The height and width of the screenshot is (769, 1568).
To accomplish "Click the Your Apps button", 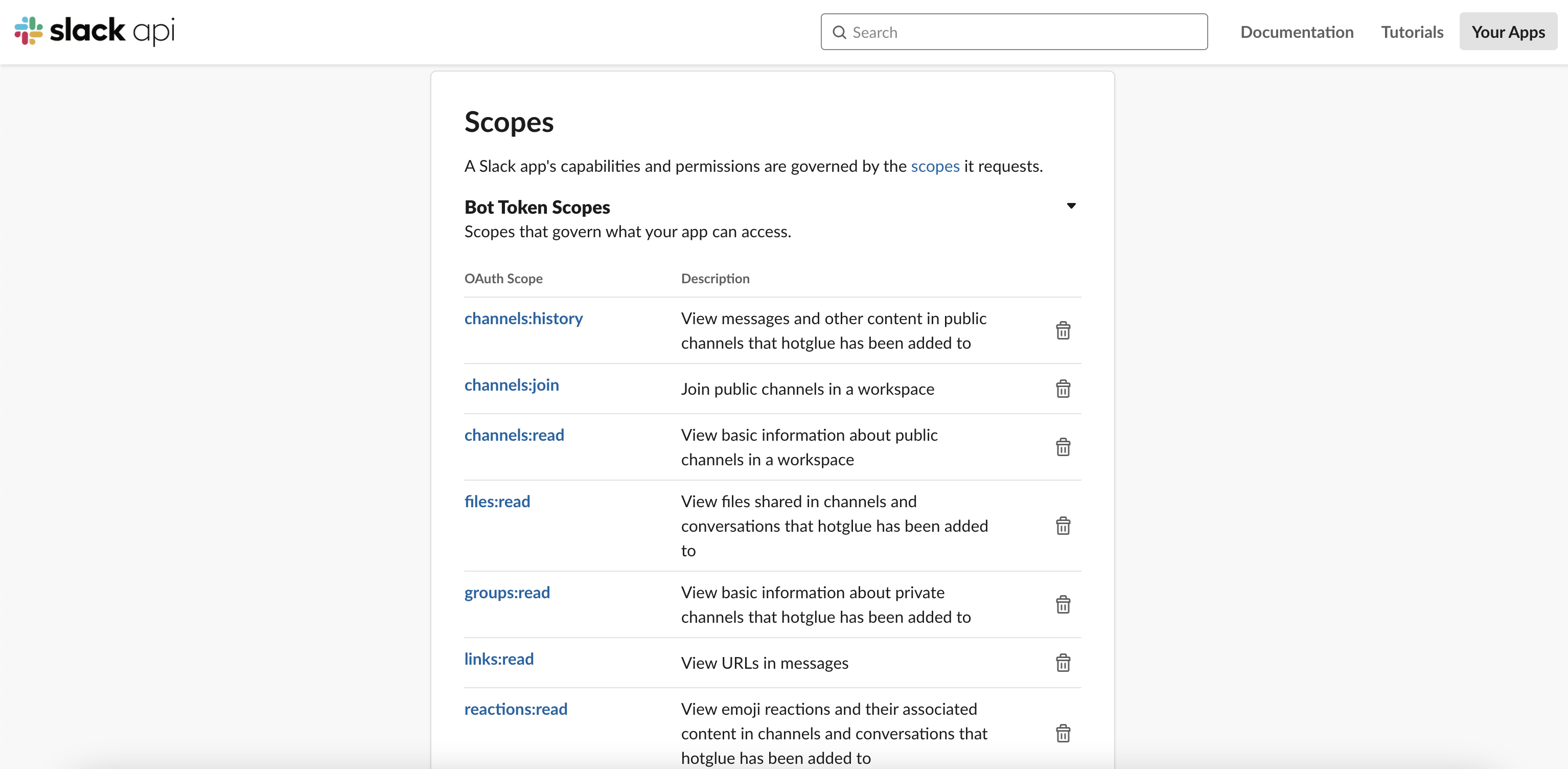I will 1508,32.
